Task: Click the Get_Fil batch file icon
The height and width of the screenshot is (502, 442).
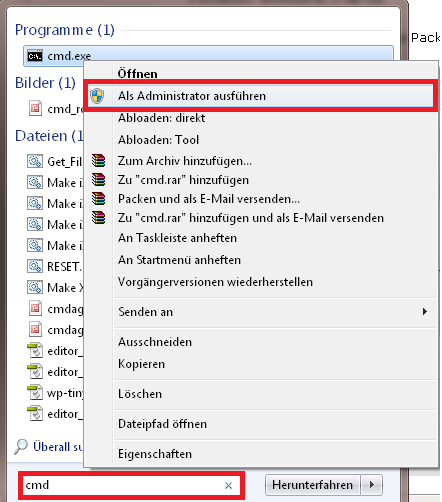Action: pyautogui.click(x=35, y=161)
